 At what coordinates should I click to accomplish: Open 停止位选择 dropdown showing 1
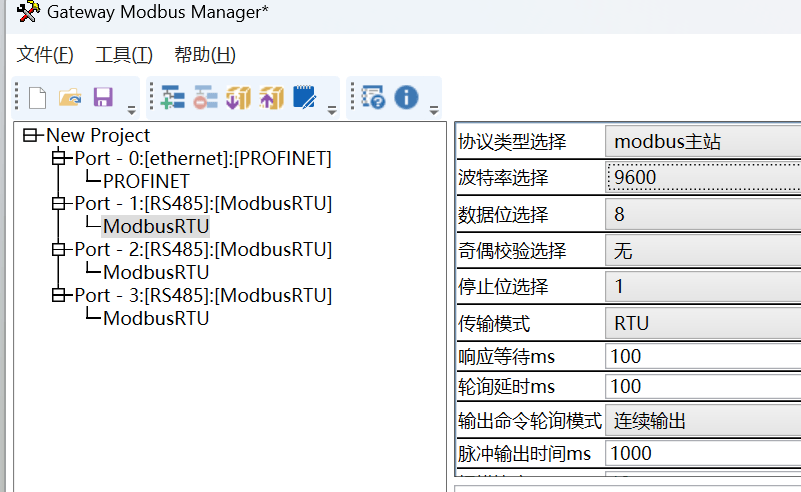click(x=703, y=287)
